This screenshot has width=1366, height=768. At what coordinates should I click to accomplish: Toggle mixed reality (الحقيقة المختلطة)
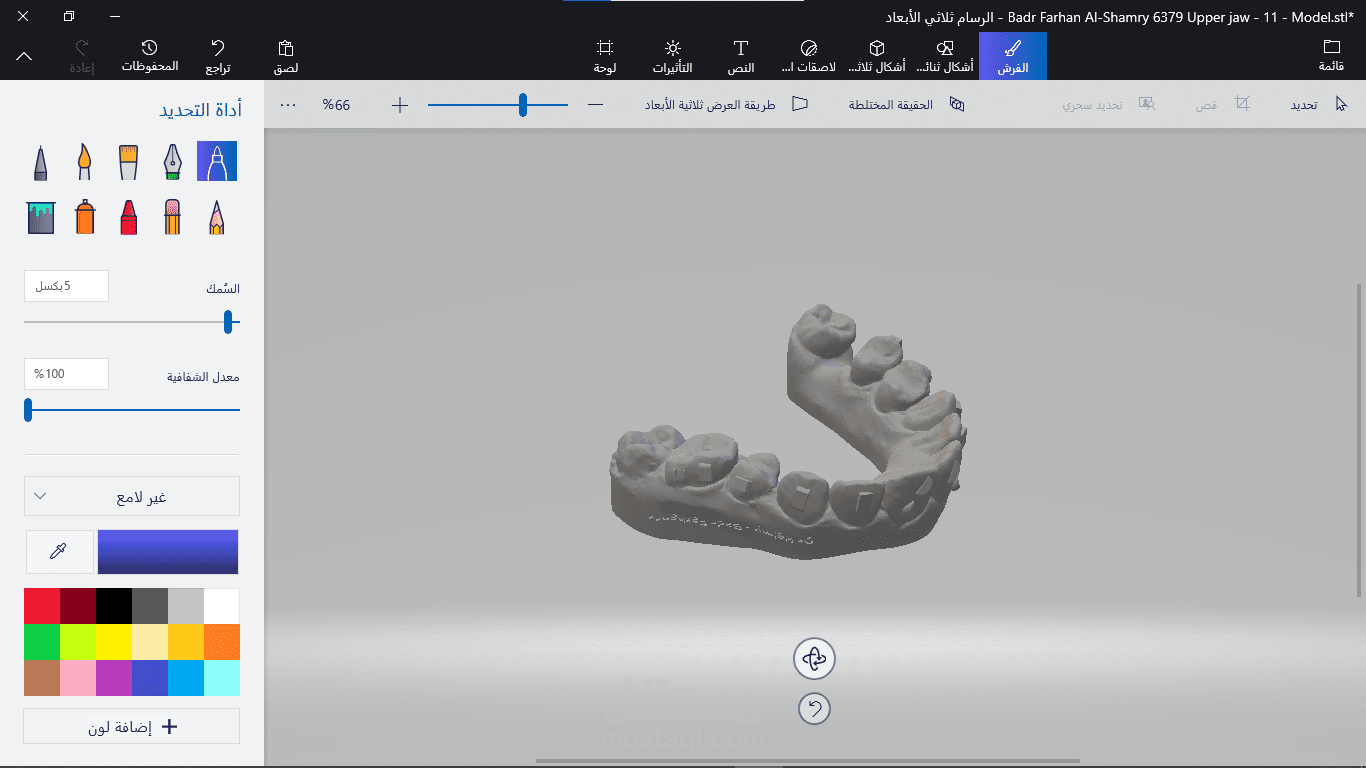(x=906, y=104)
